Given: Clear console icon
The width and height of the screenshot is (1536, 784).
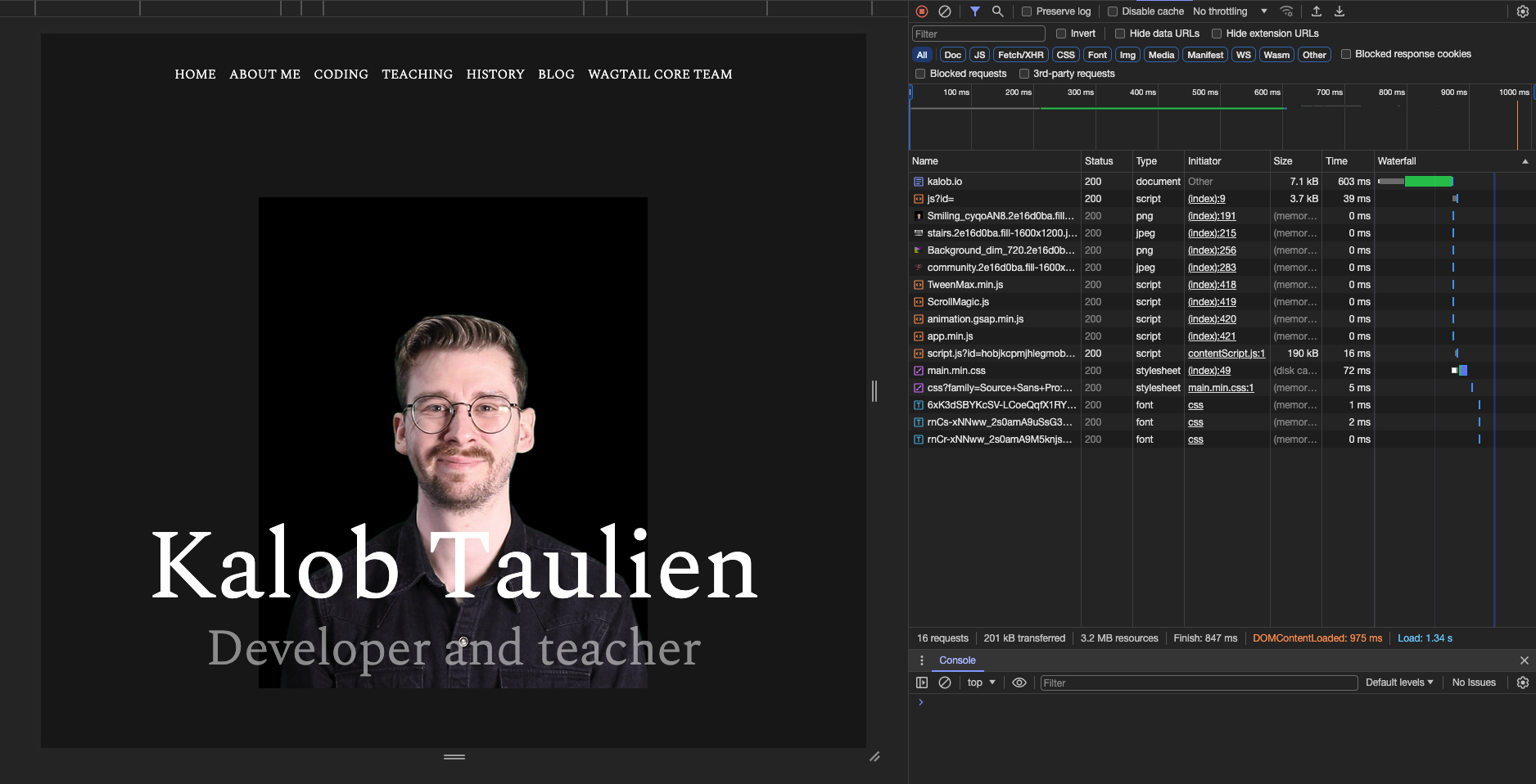Looking at the screenshot, I should coord(945,683).
